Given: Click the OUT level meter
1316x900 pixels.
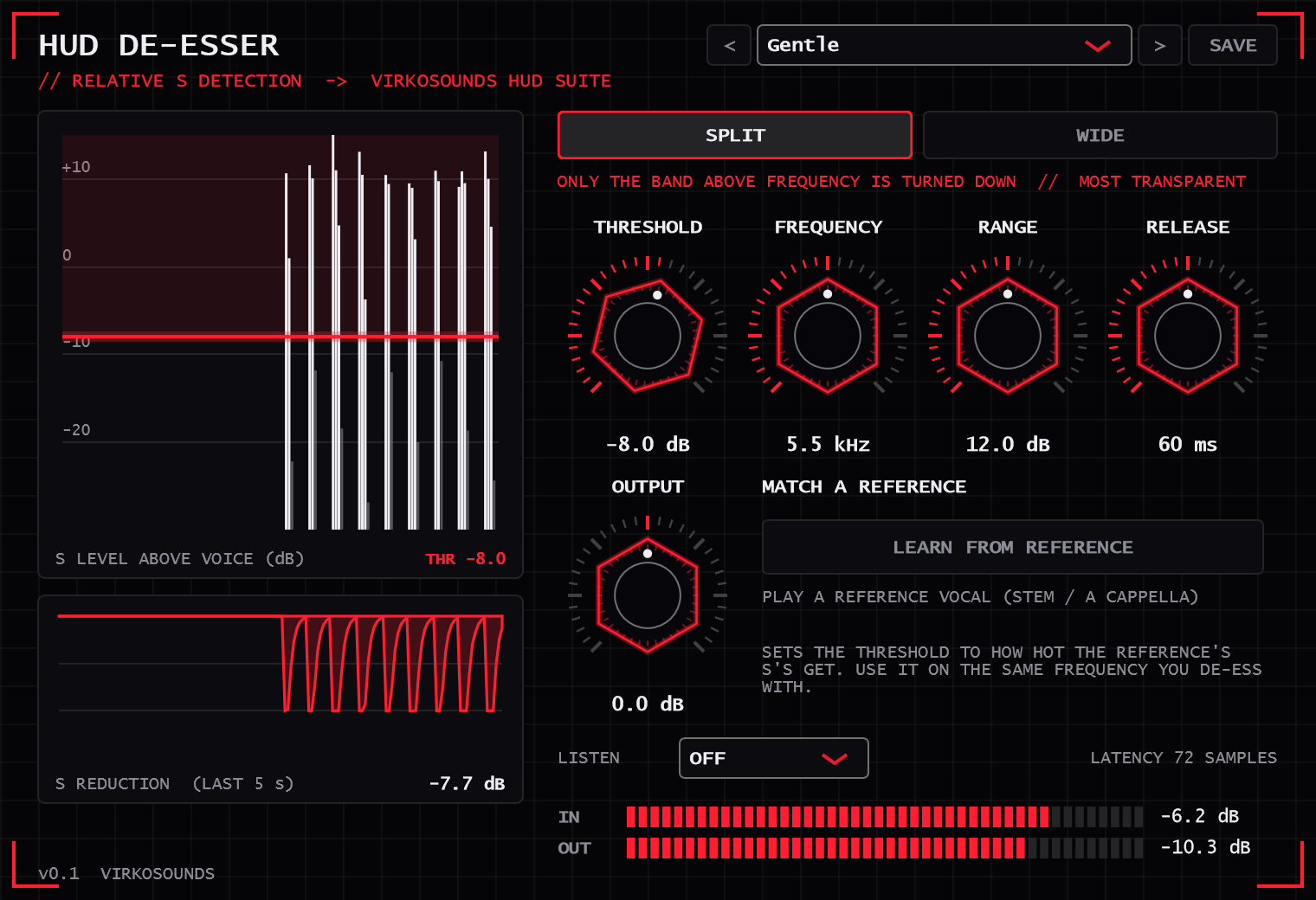Looking at the screenshot, I should [885, 848].
